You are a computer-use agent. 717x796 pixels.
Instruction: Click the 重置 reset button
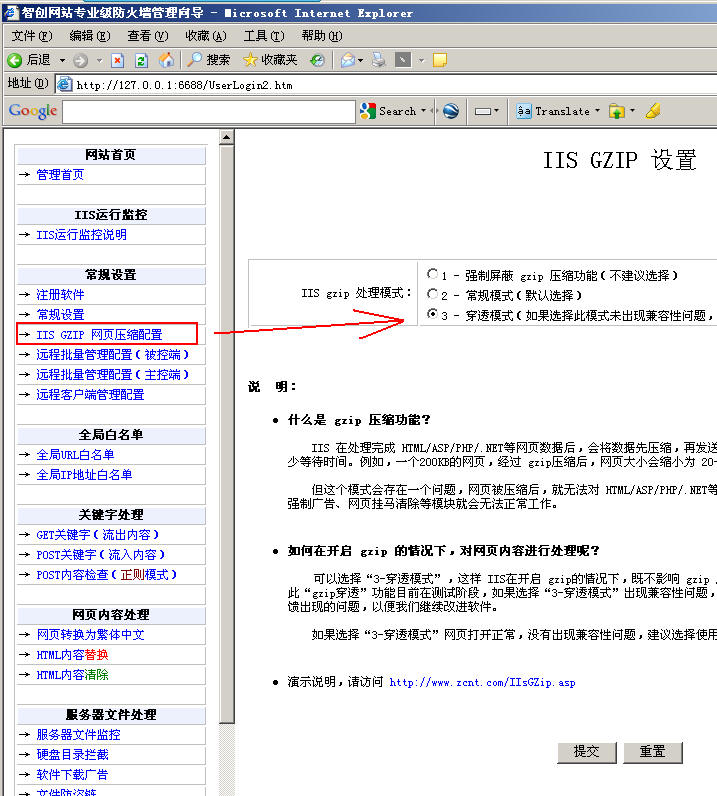coord(653,752)
